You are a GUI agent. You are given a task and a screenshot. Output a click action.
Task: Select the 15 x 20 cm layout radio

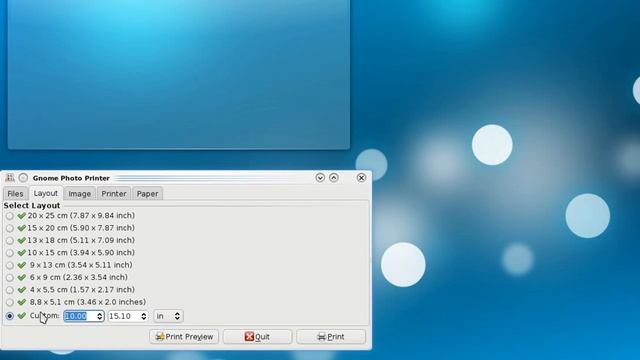(10, 228)
